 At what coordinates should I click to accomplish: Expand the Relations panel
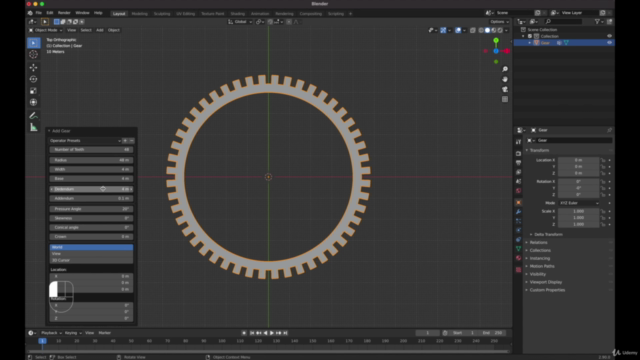tap(537, 242)
